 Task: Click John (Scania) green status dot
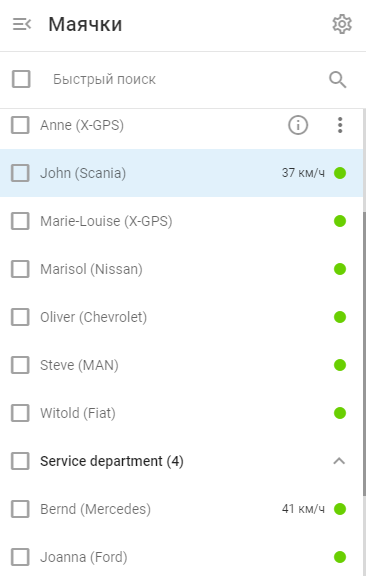pyautogui.click(x=340, y=173)
